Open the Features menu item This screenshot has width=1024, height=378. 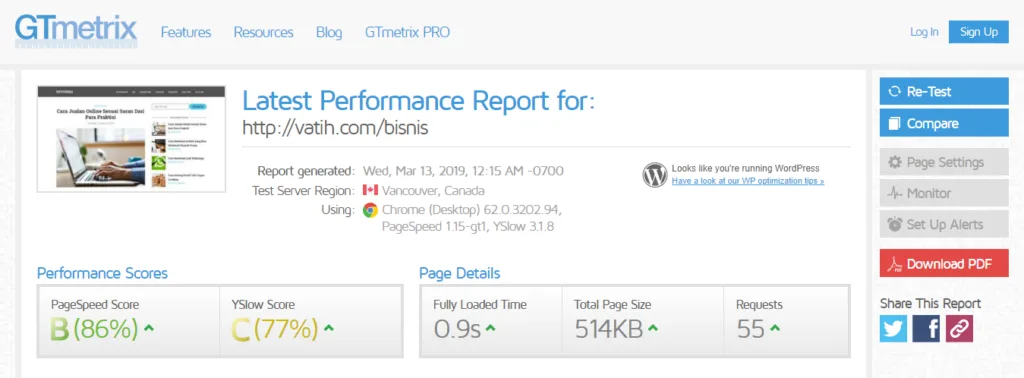[x=186, y=32]
